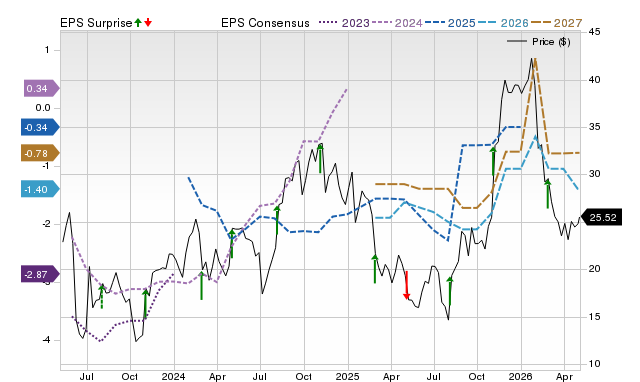
Task: Click the 45 label on the price axis
Action: tap(594, 32)
